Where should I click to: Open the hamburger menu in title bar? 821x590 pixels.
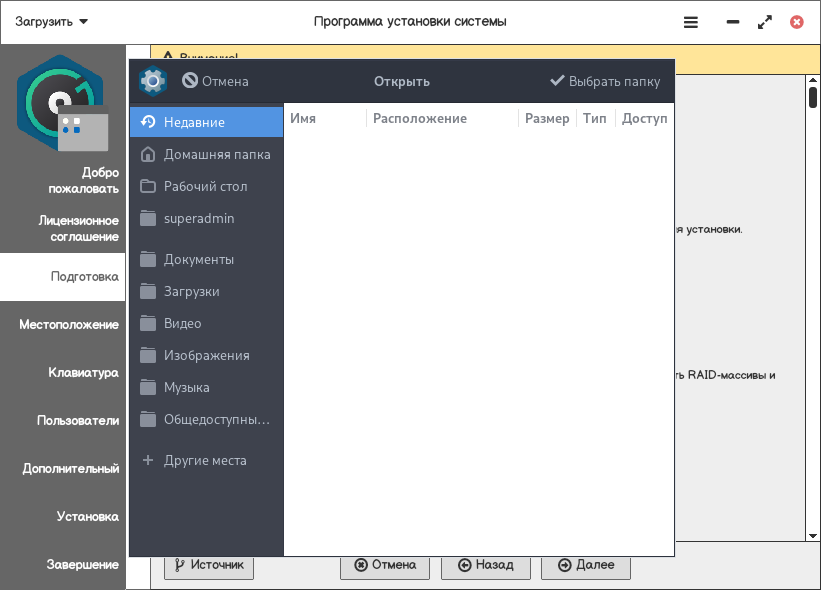pos(691,21)
